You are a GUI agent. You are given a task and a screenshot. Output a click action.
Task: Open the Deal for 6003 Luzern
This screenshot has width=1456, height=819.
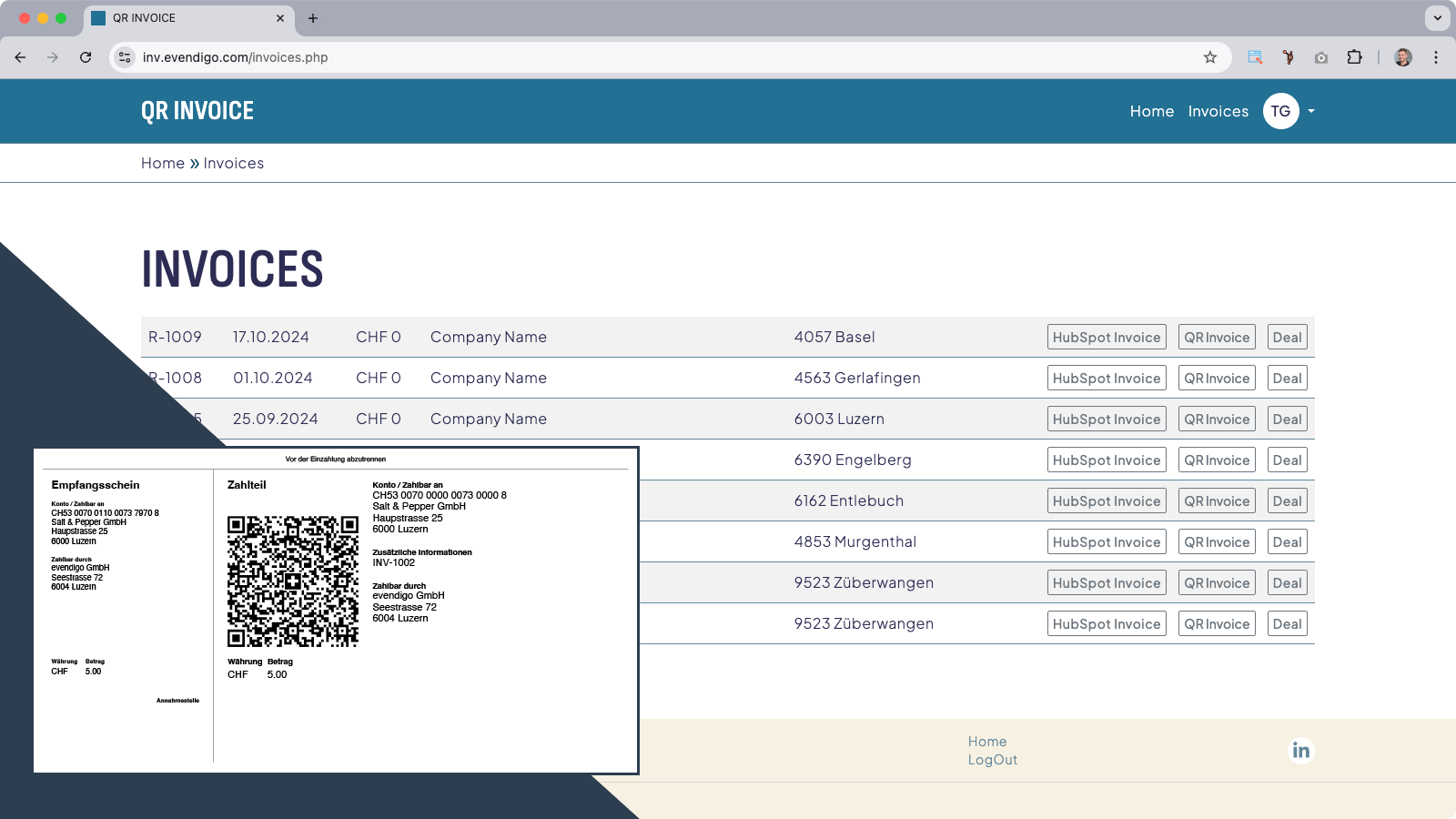click(x=1287, y=419)
